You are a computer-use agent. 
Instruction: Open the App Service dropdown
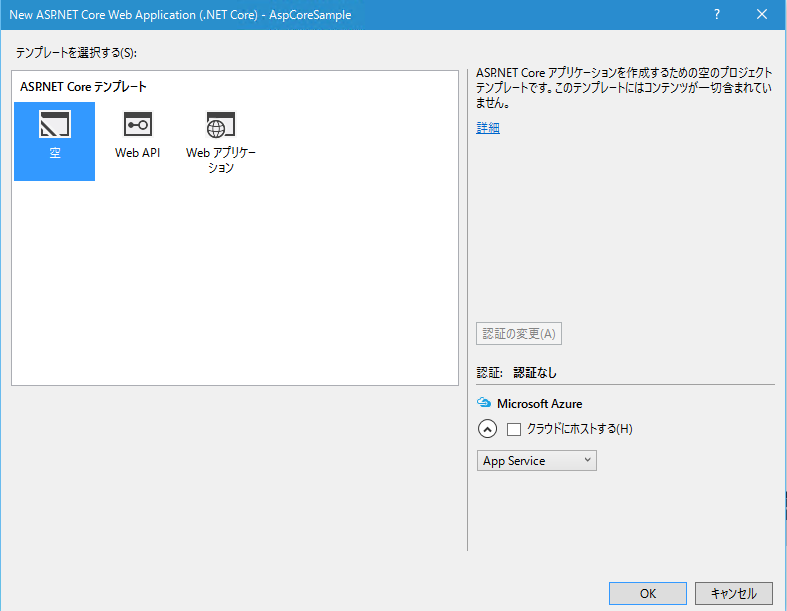[x=537, y=460]
